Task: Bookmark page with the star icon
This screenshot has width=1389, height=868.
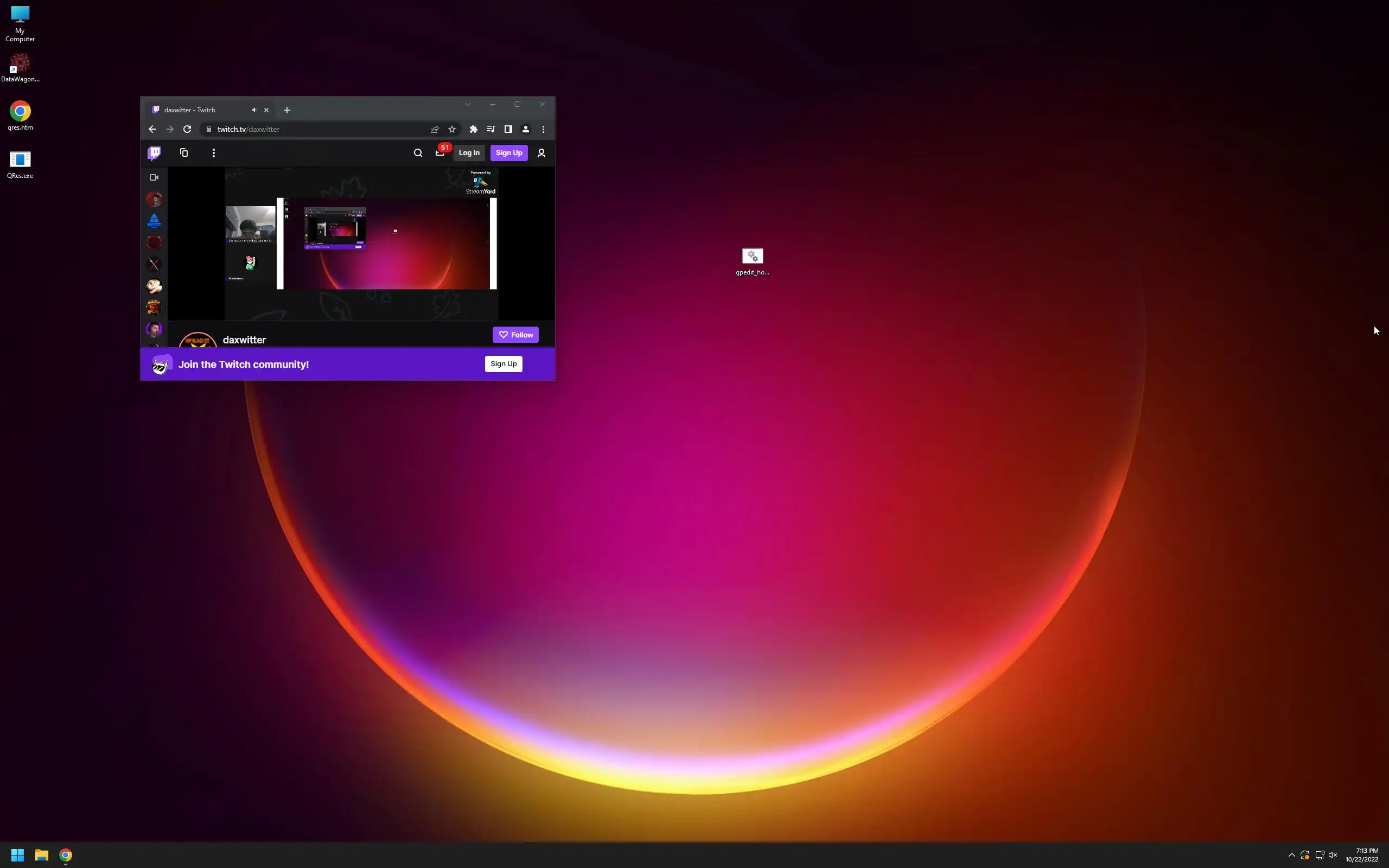Action: click(452, 129)
